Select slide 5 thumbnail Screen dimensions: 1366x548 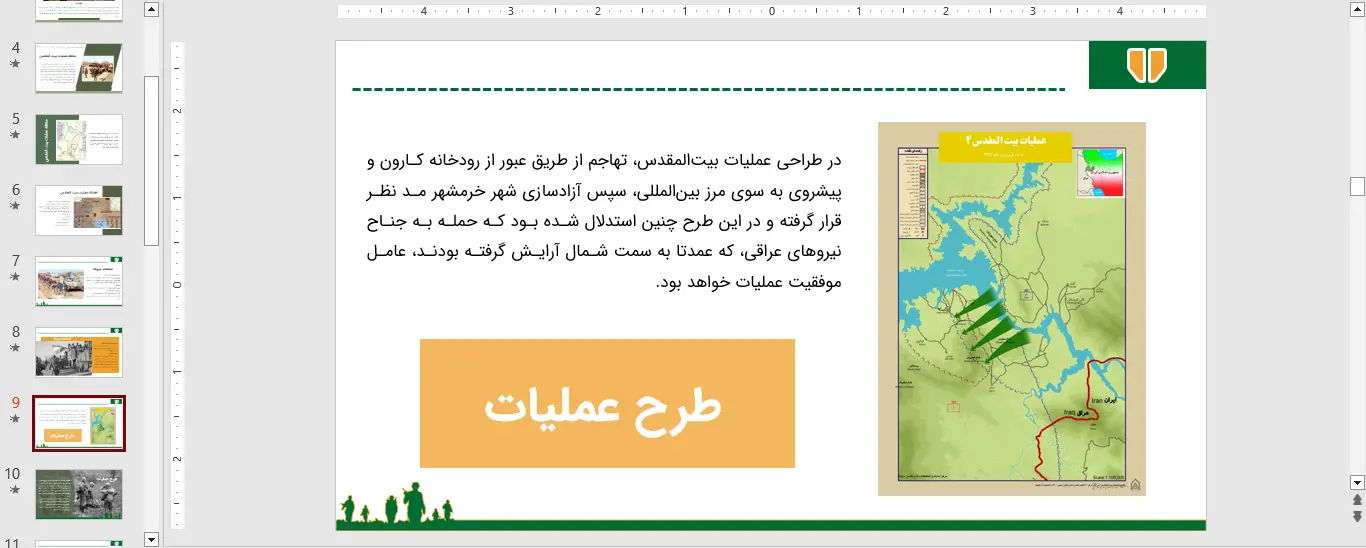tap(79, 139)
